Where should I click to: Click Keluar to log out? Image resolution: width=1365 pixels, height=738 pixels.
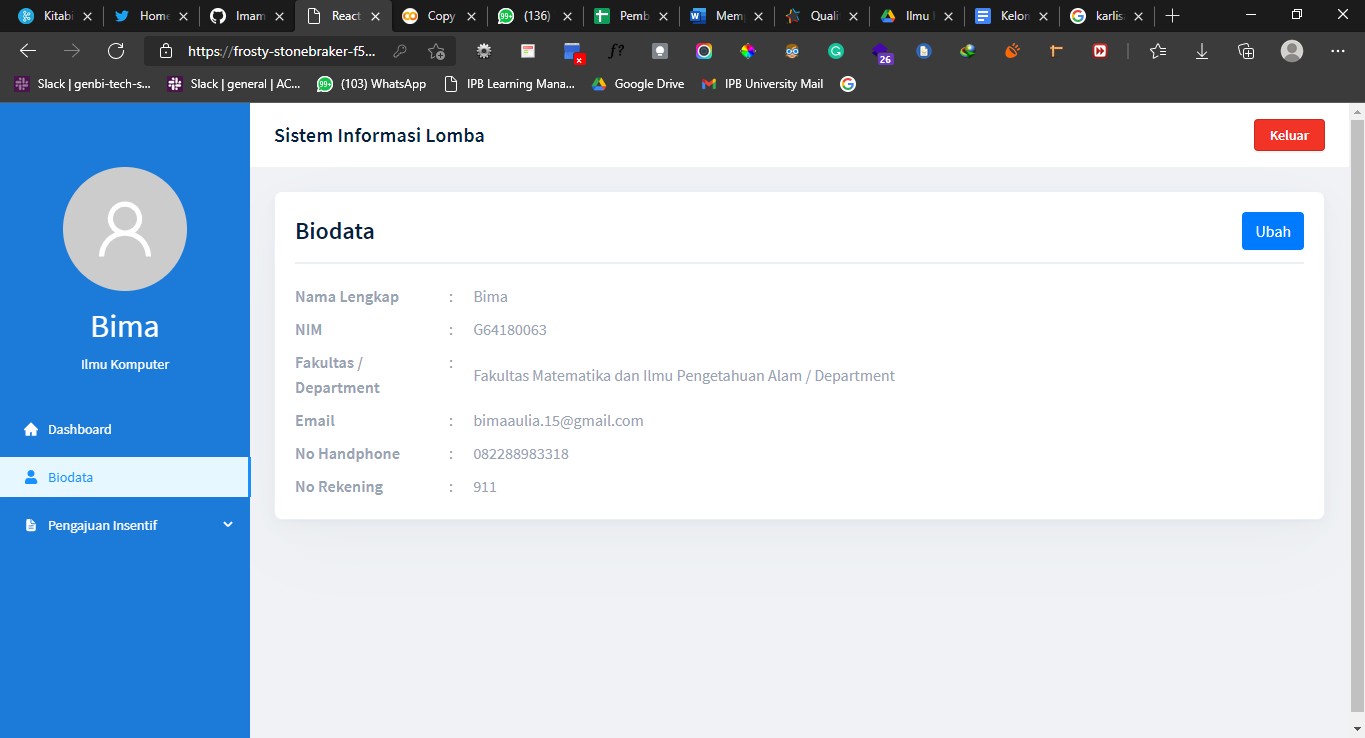click(x=1289, y=135)
